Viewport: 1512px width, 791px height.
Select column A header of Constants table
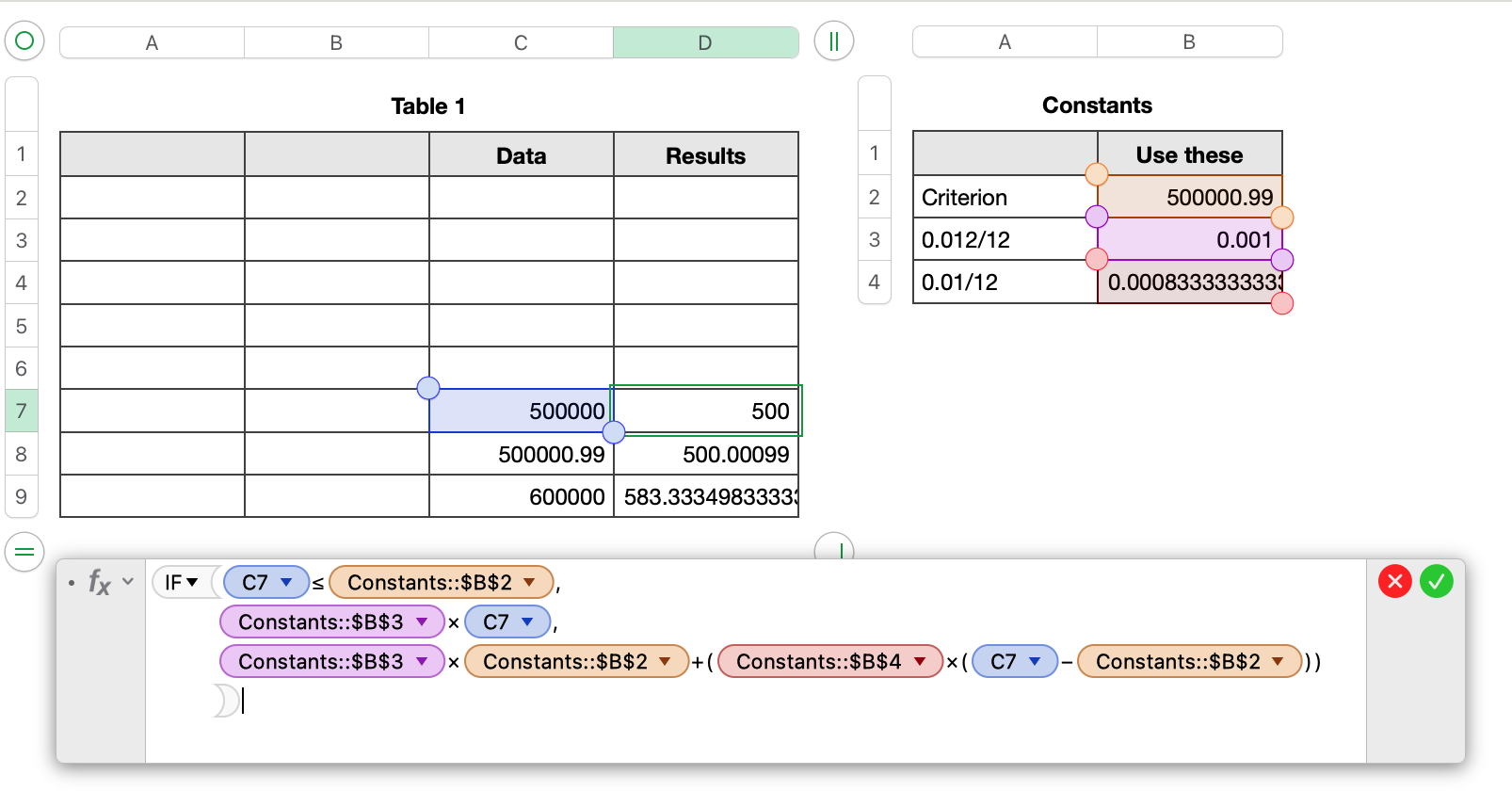pyautogui.click(x=1005, y=42)
